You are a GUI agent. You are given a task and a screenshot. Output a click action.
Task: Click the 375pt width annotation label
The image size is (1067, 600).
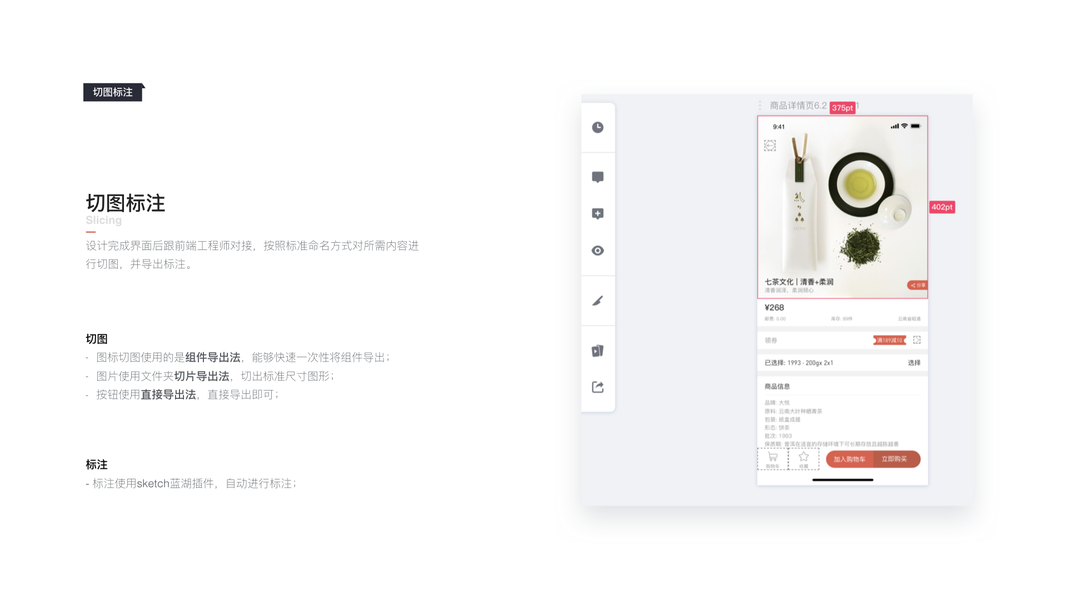[842, 107]
